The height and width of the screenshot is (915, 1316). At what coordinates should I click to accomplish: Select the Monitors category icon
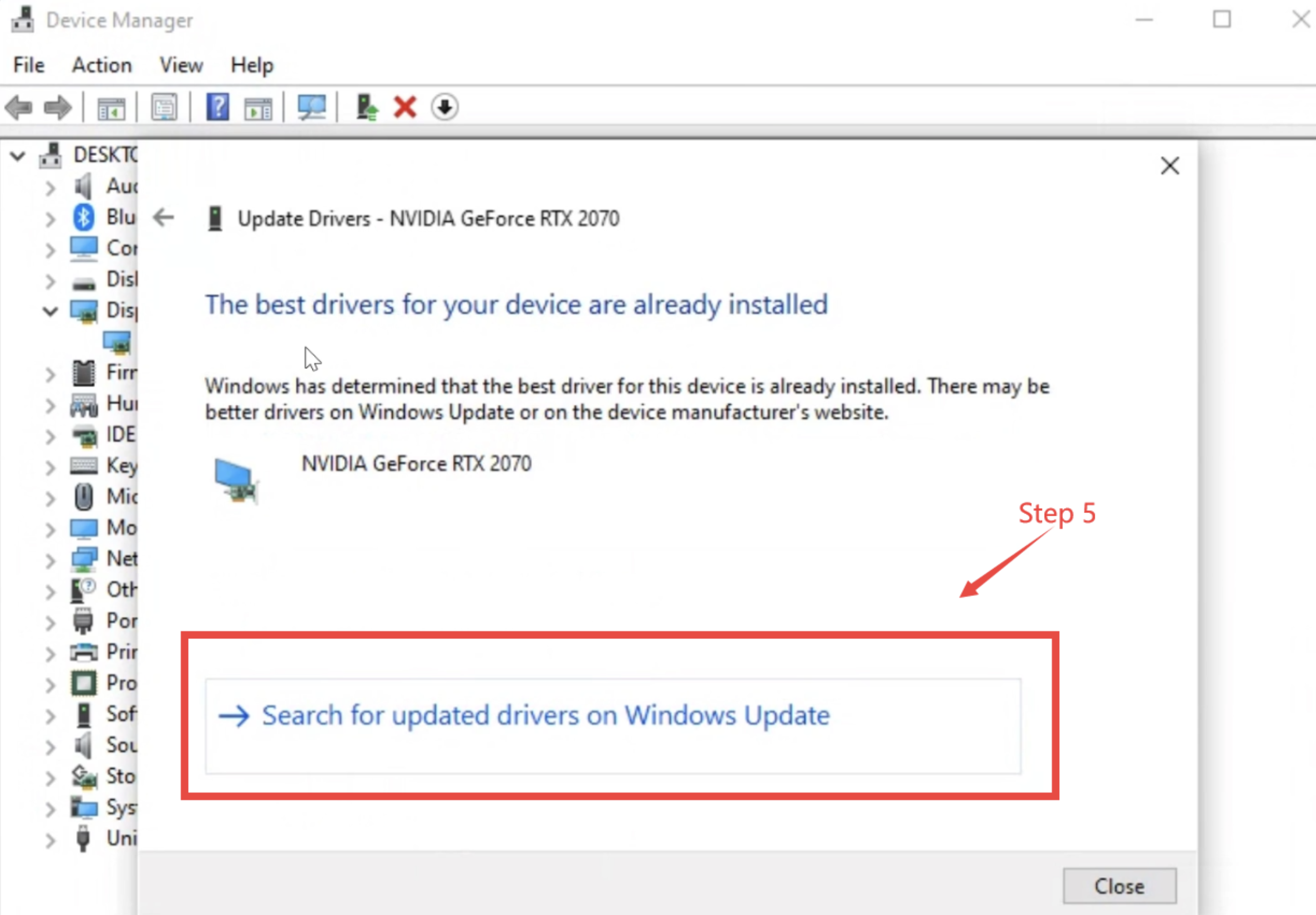(84, 528)
